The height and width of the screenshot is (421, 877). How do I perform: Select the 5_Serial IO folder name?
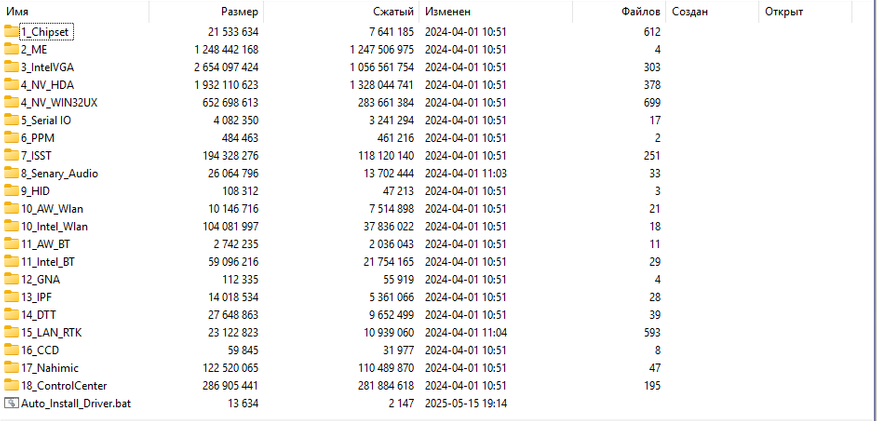tap(46, 120)
